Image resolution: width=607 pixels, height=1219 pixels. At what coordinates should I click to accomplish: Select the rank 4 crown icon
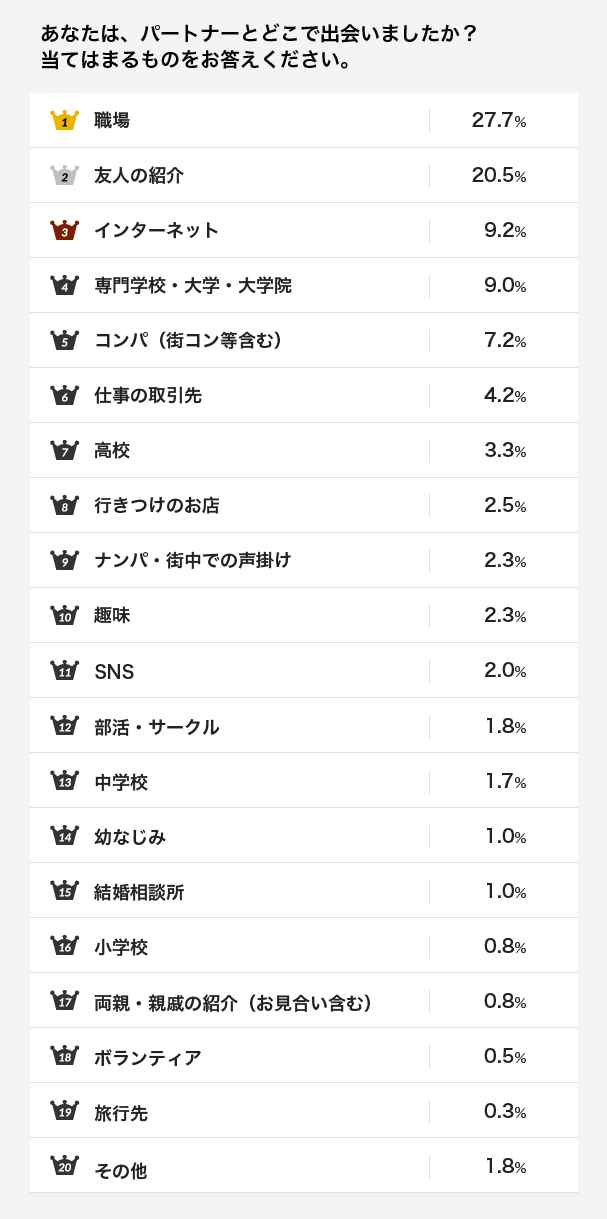tap(64, 285)
